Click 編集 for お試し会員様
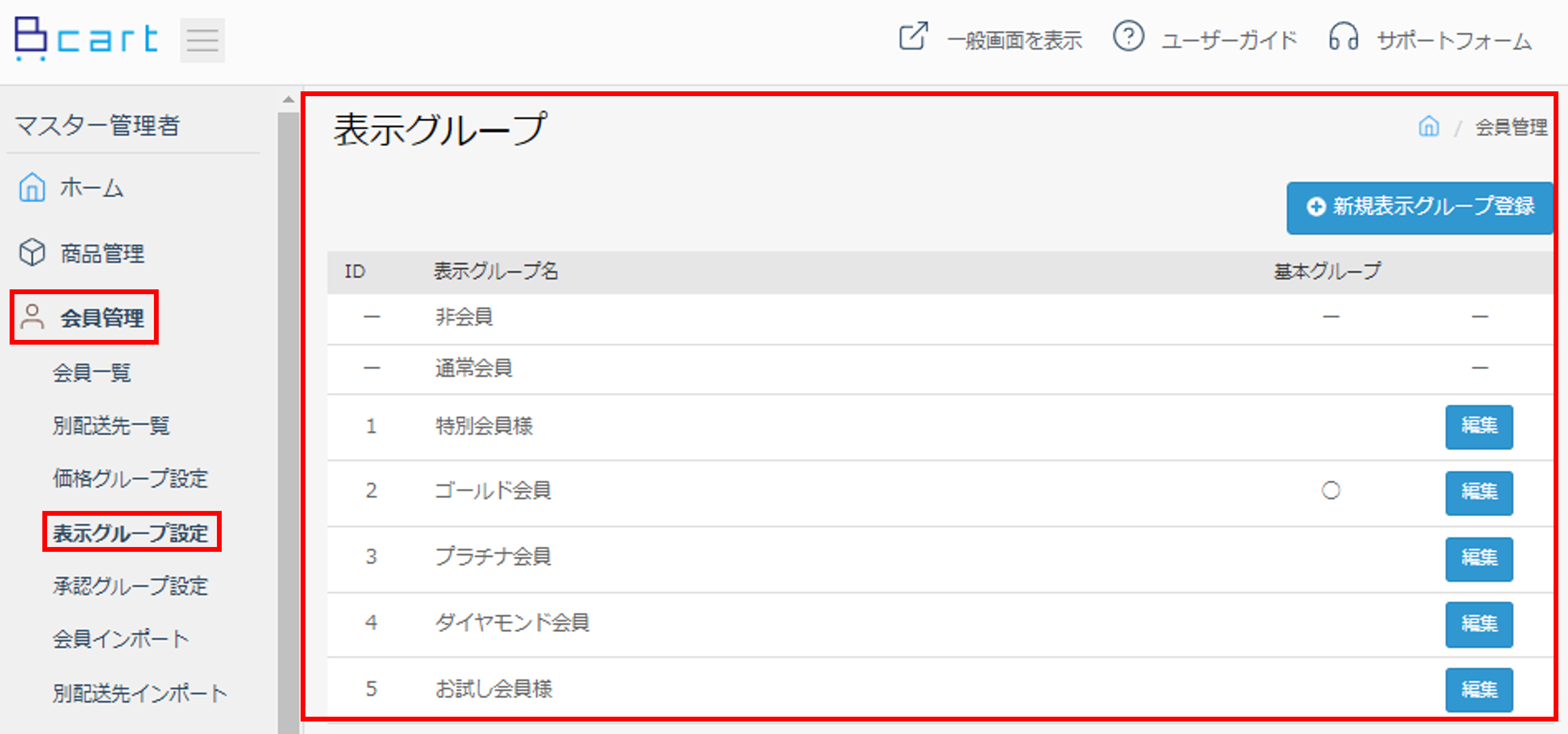1568x734 pixels. pos(1479,690)
